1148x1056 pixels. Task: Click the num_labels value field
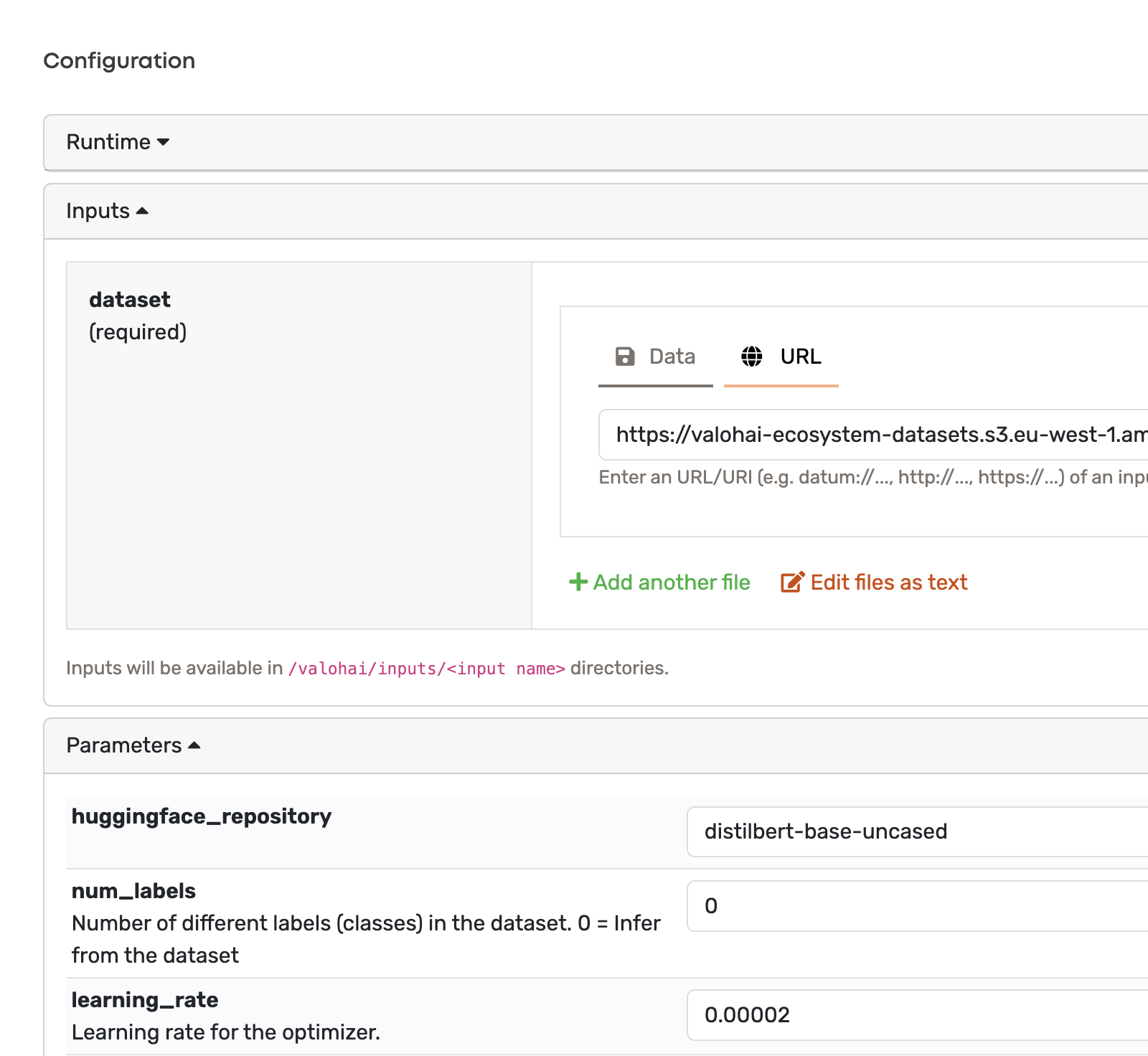click(x=918, y=906)
